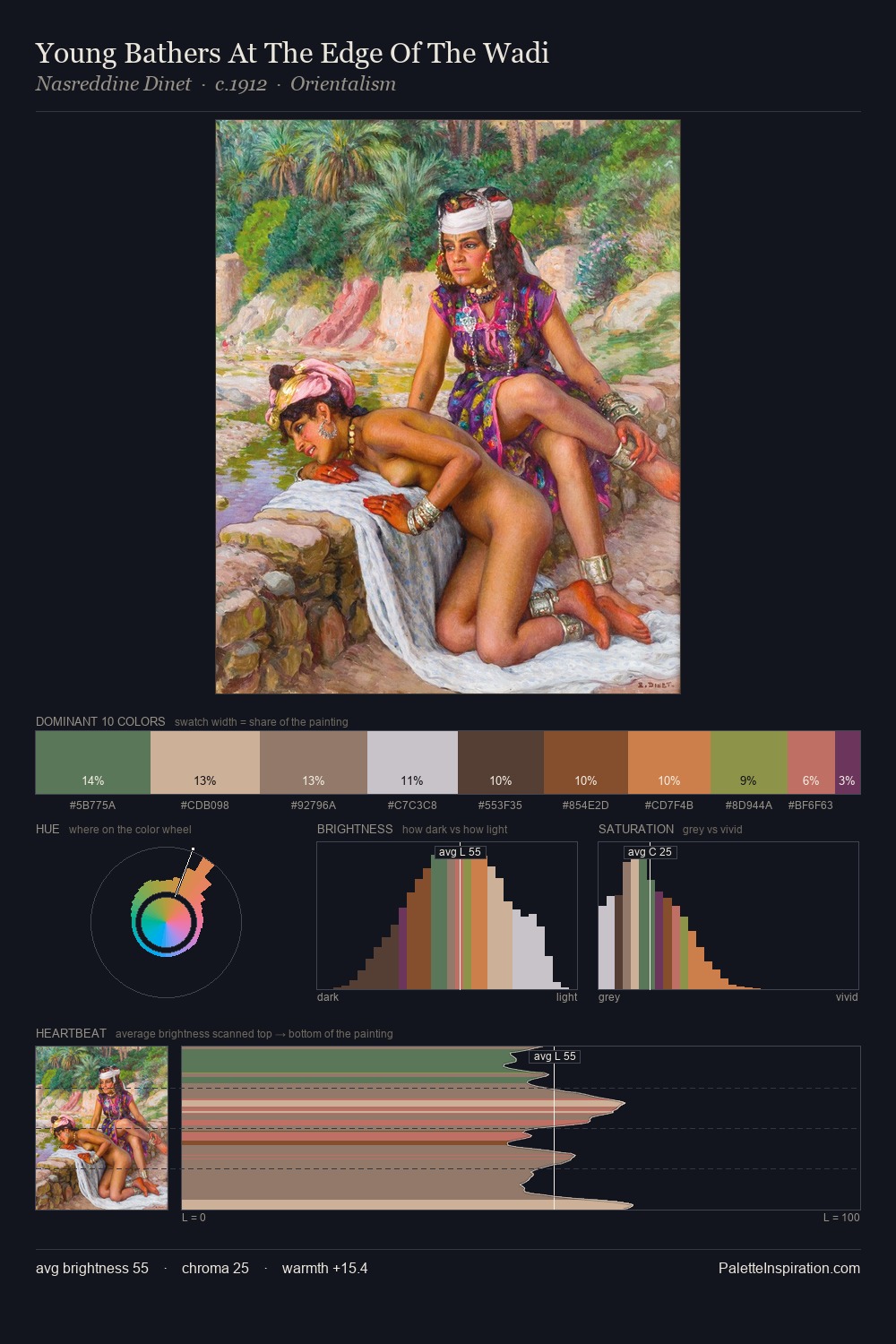Click the 'vivid' axis label
Image resolution: width=896 pixels, height=1344 pixels.
847,997
